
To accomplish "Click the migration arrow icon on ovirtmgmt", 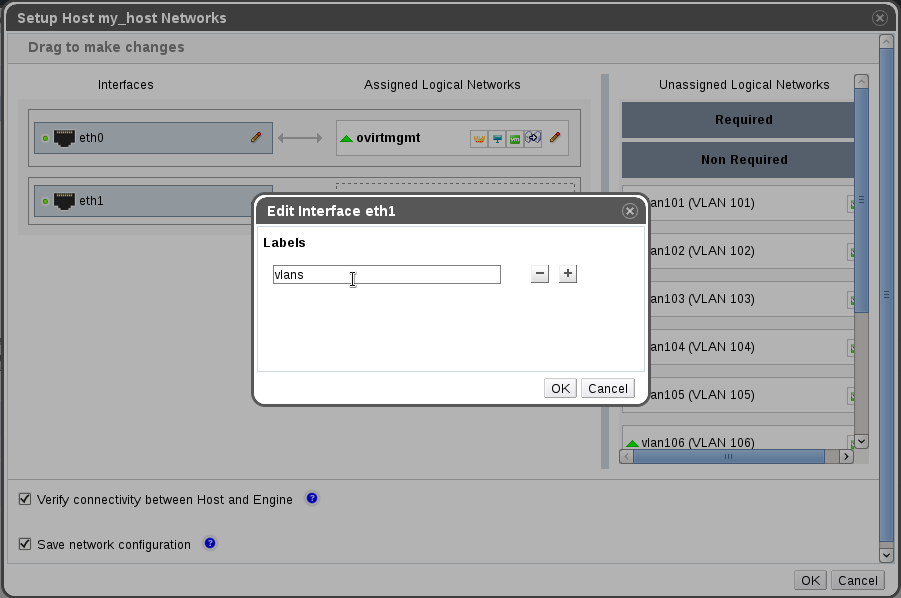I will tap(533, 139).
